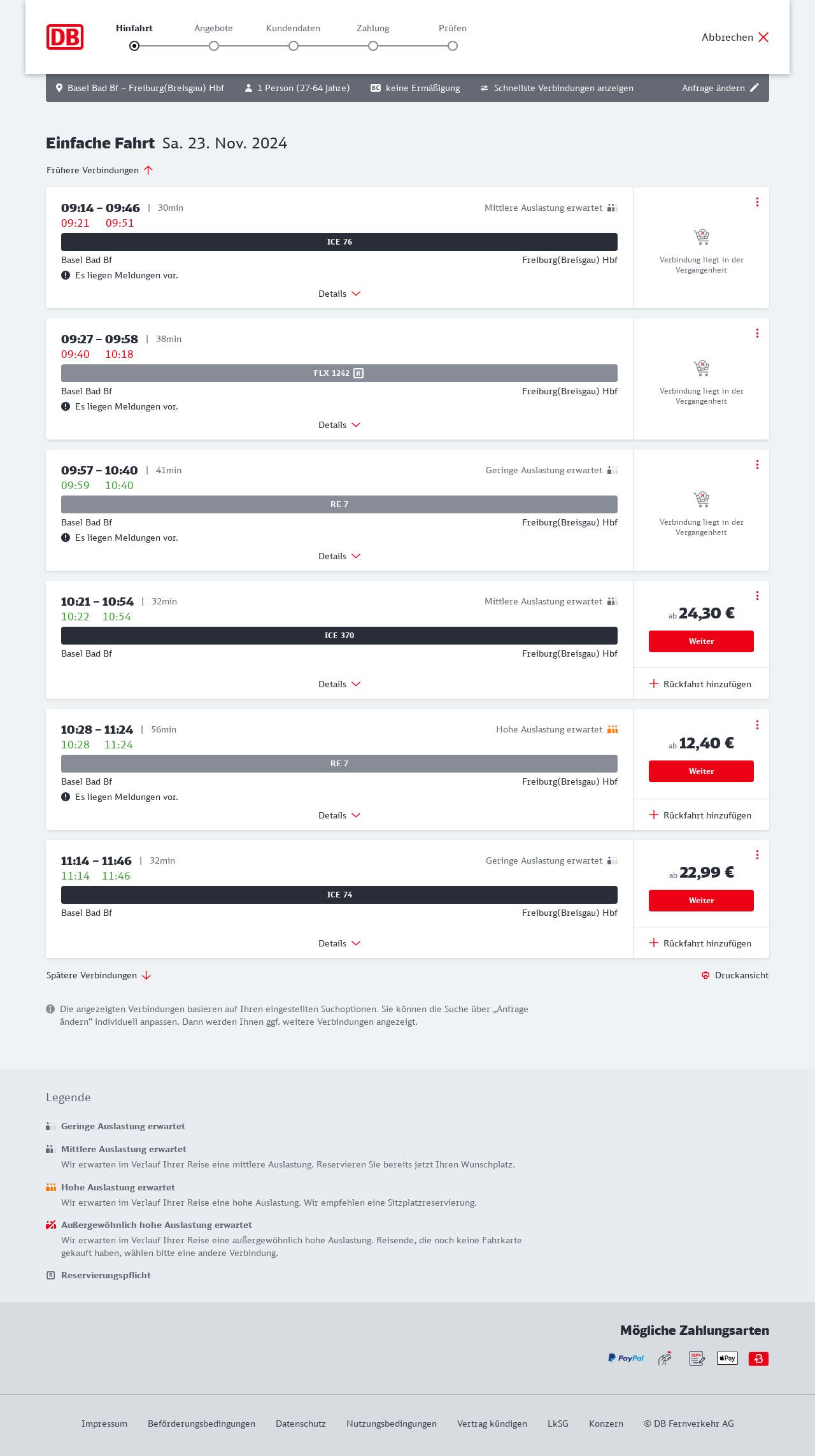Click the PayPal payment icon
The width and height of the screenshot is (815, 1456).
(626, 1359)
